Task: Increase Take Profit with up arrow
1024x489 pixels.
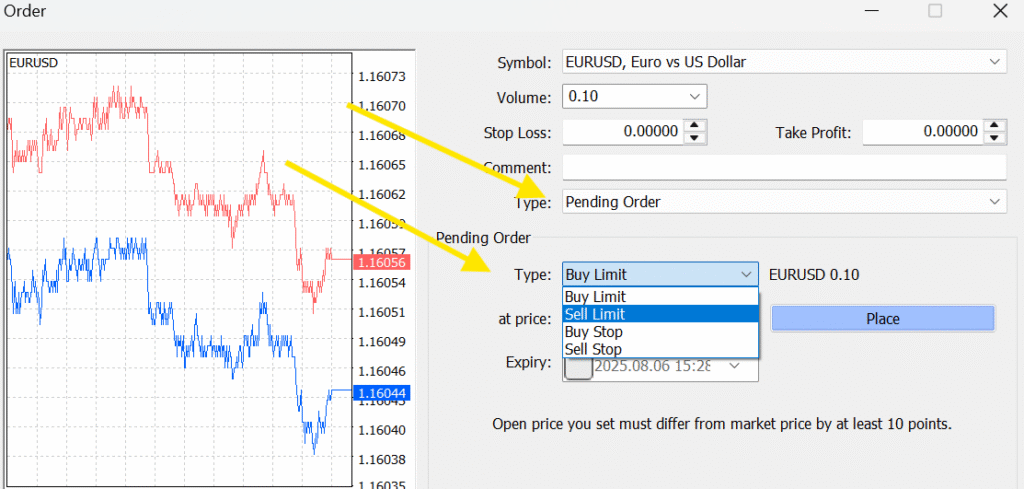Action: [x=996, y=126]
